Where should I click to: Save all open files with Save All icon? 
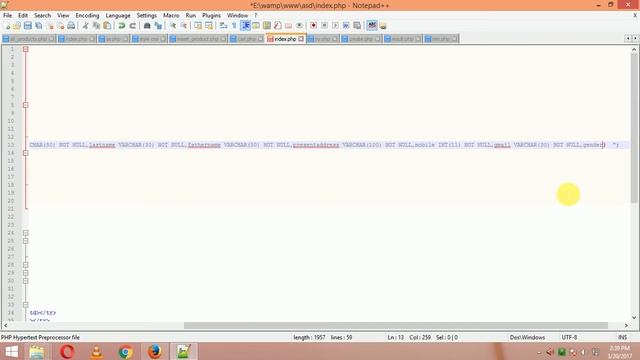coord(39,26)
